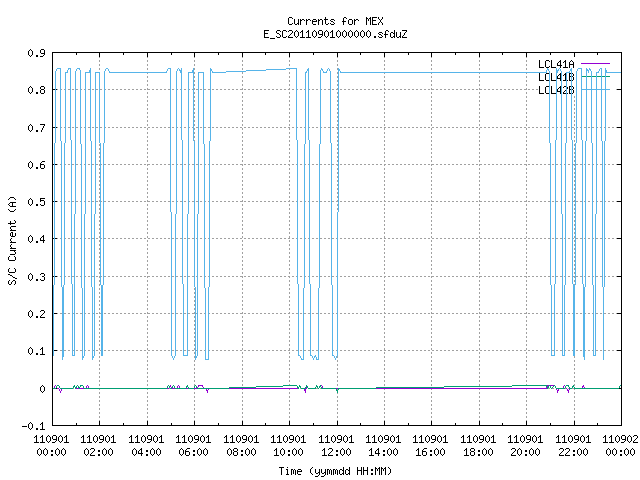Click the 110901 20:00 time tick label

tap(525, 446)
